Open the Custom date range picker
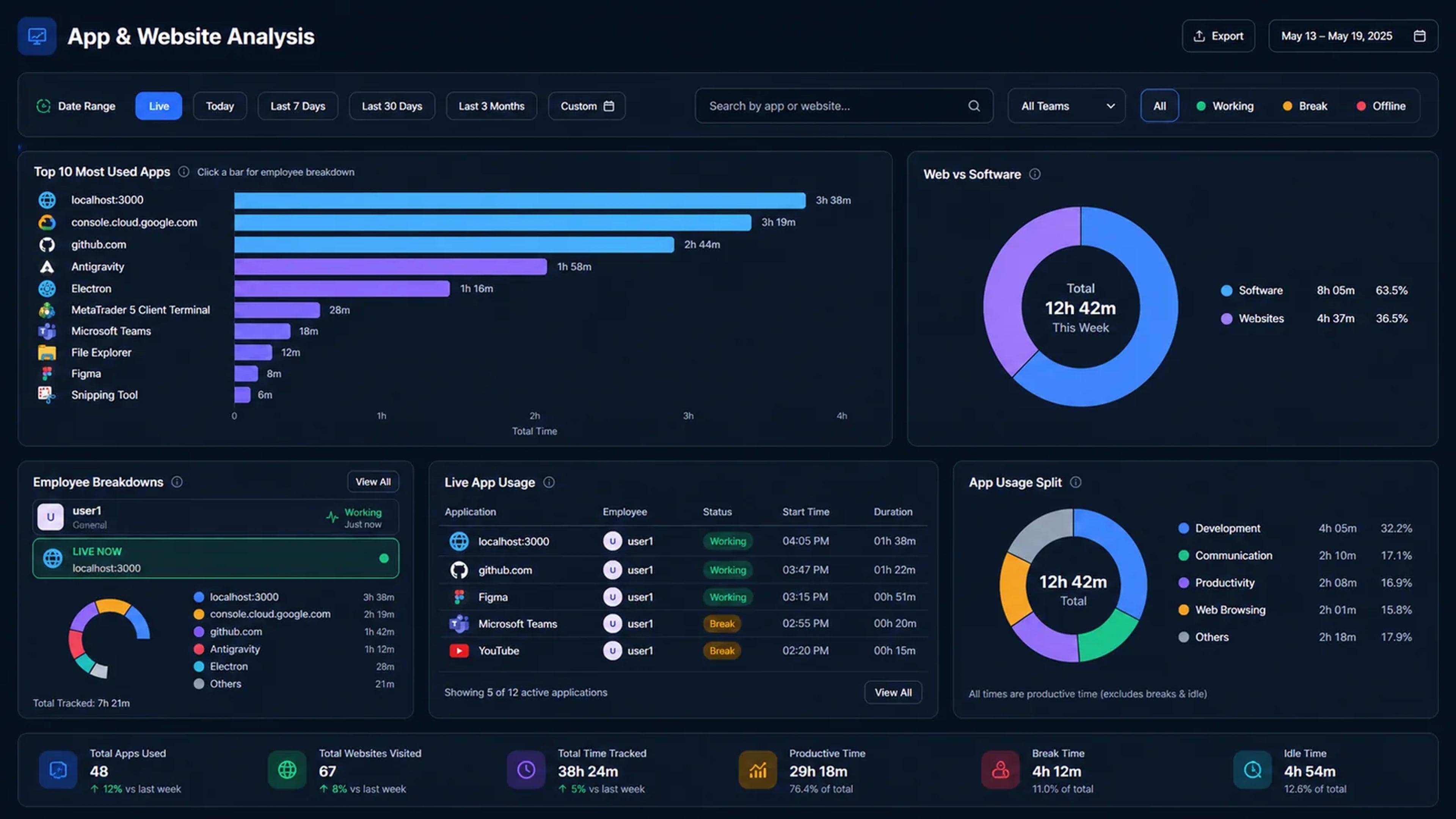1456x819 pixels. pos(587,106)
